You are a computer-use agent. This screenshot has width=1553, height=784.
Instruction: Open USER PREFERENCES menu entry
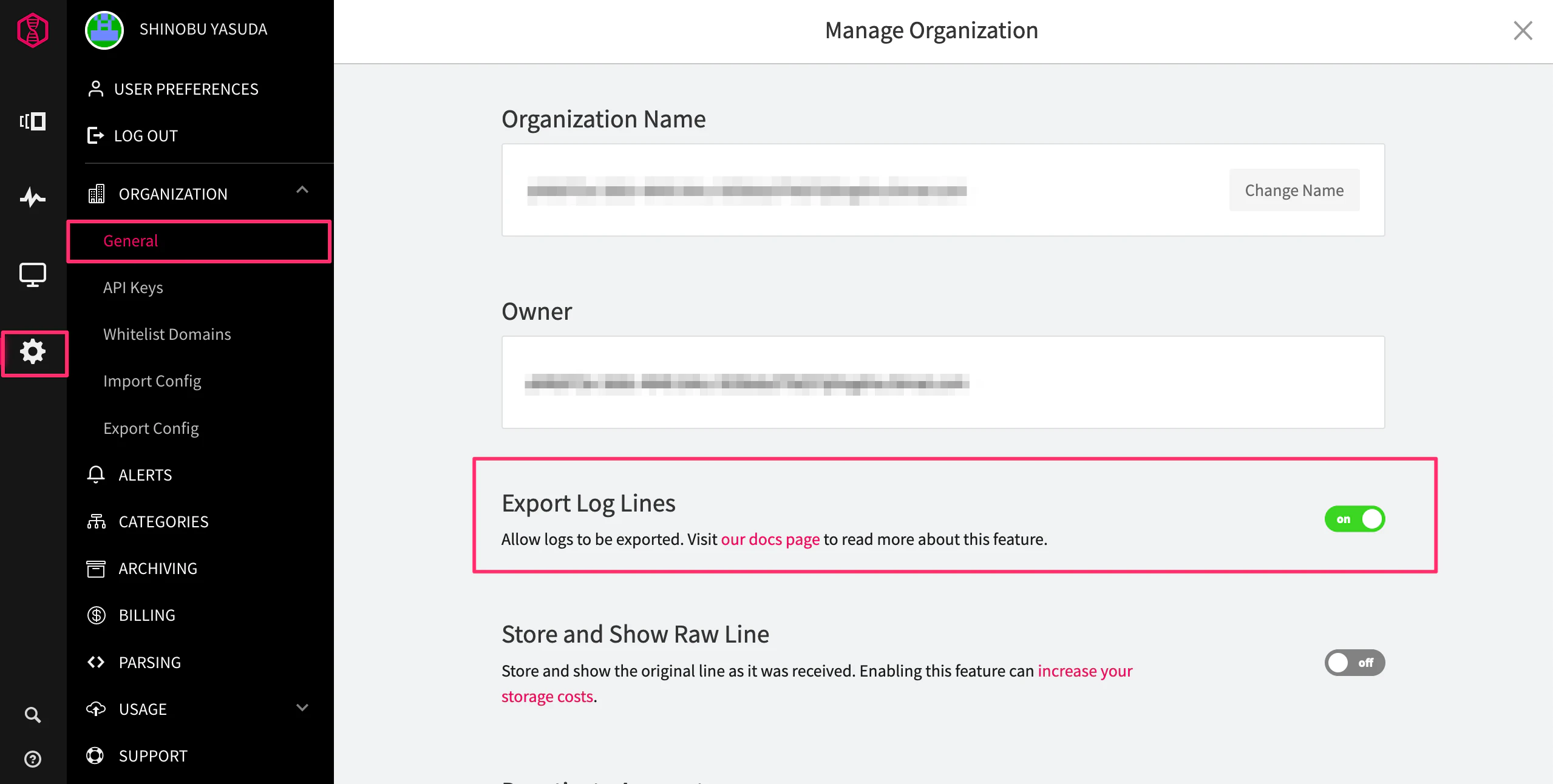(x=186, y=89)
